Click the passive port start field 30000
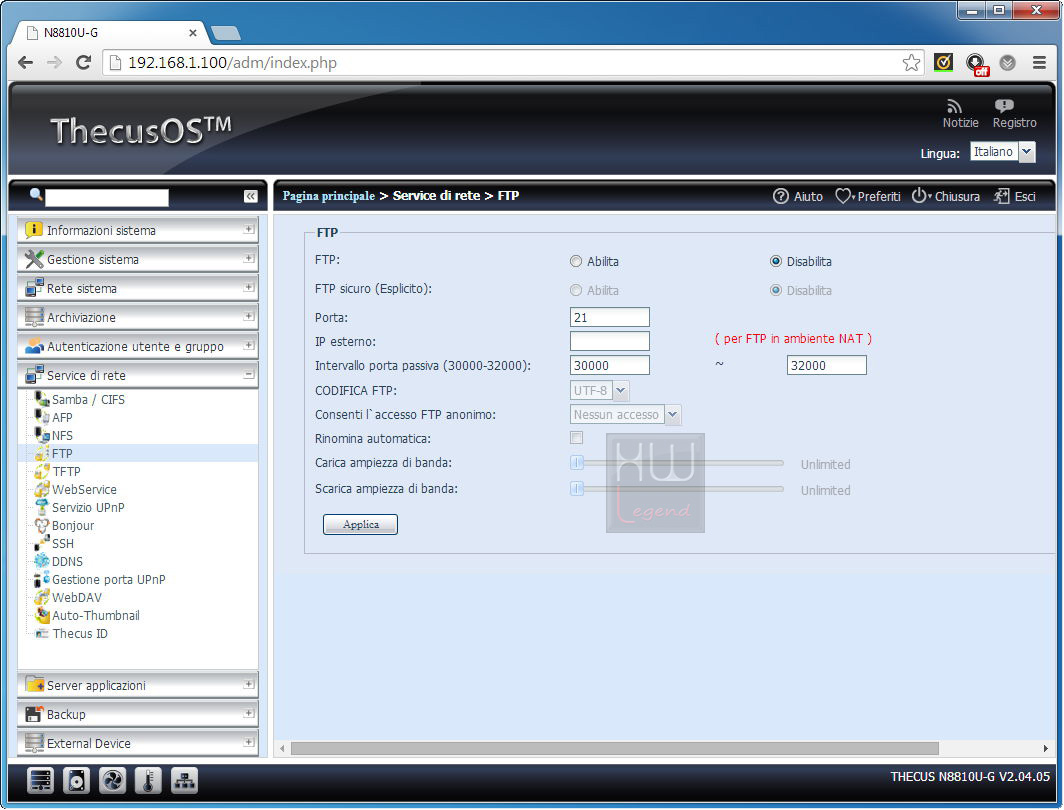 610,365
